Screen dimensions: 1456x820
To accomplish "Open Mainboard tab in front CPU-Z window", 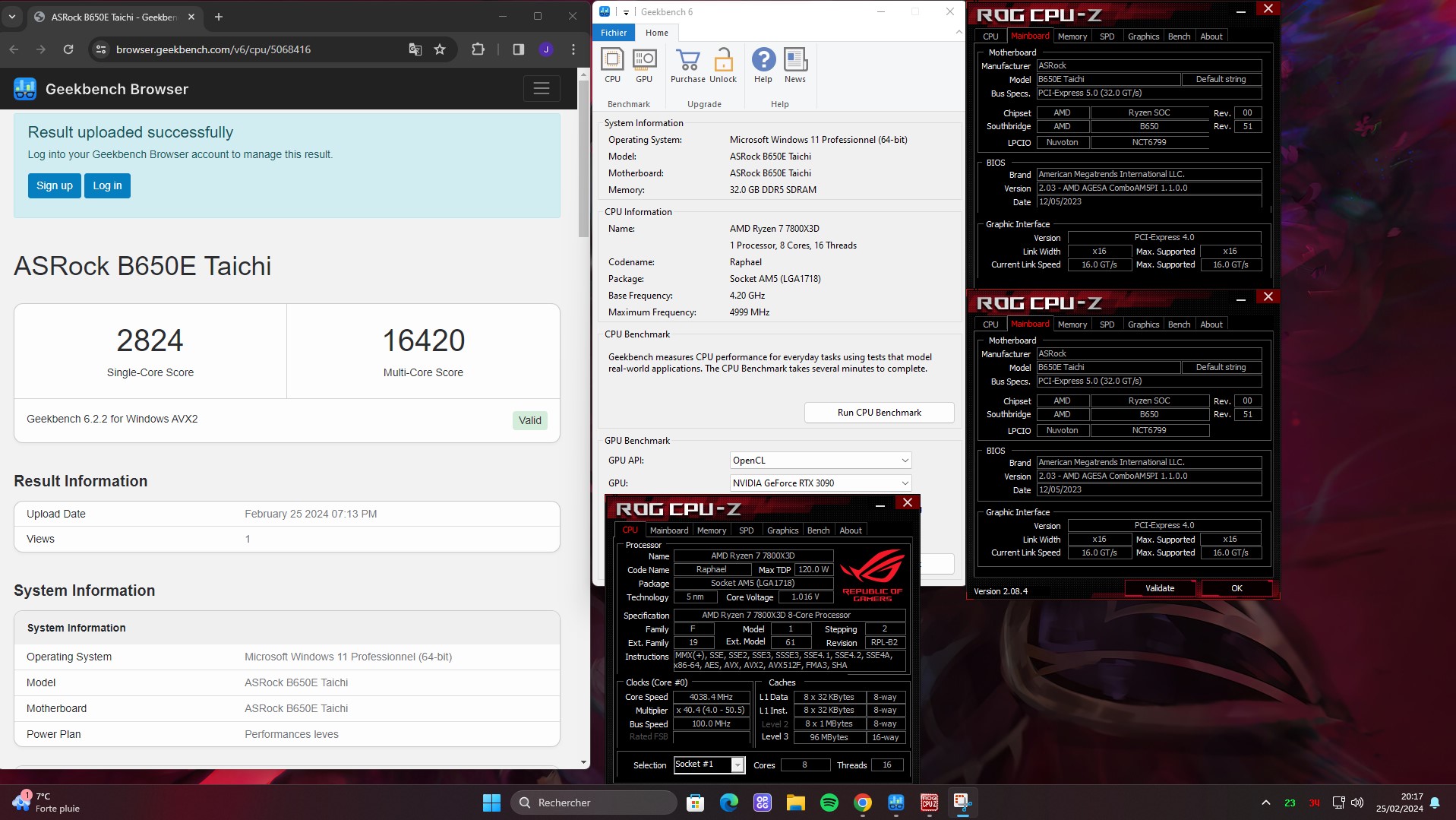I will coord(669,530).
